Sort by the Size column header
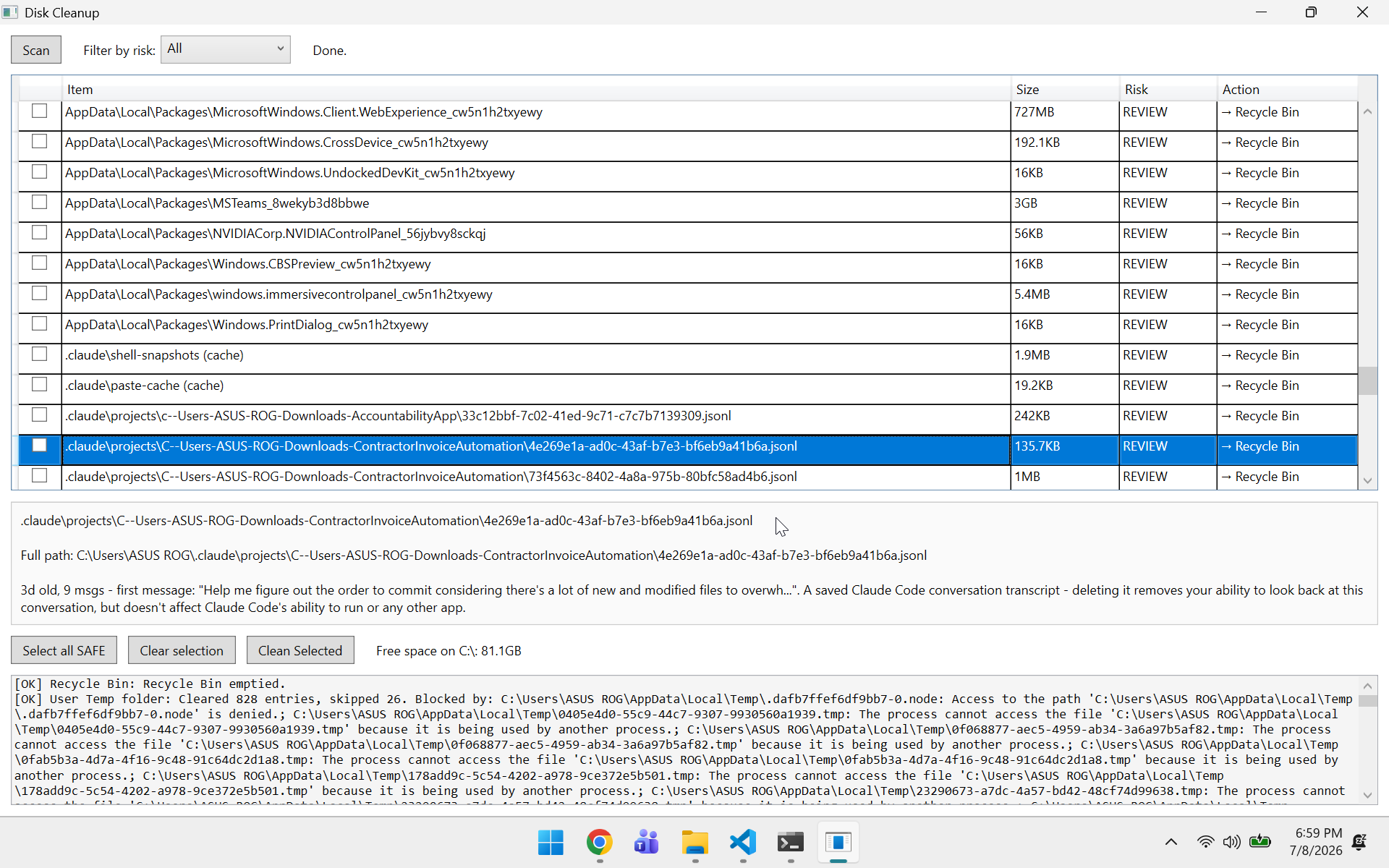 click(1064, 89)
